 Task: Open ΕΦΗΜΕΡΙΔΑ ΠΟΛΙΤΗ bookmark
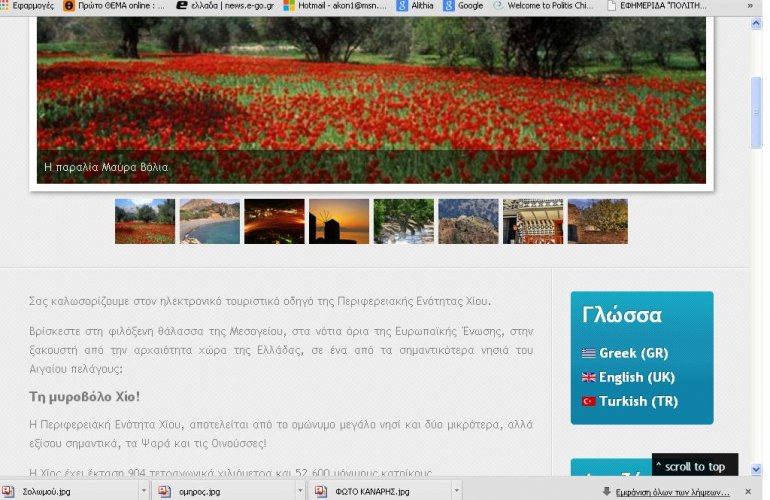point(657,6)
